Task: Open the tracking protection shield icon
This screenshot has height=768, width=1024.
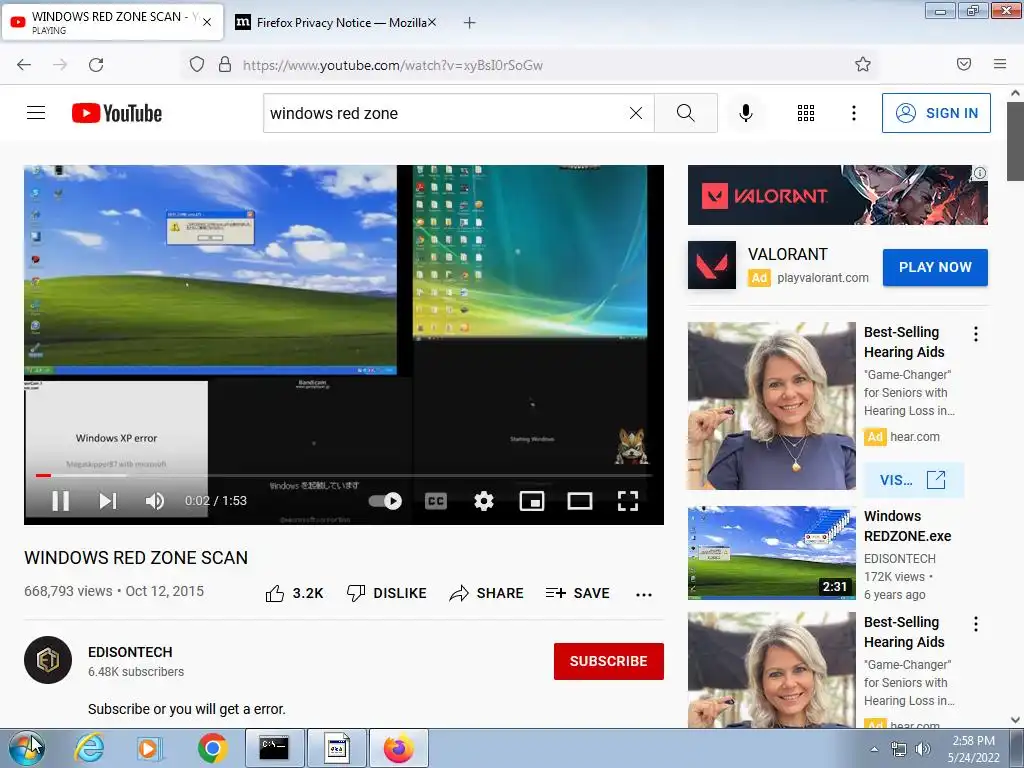Action: point(197,64)
